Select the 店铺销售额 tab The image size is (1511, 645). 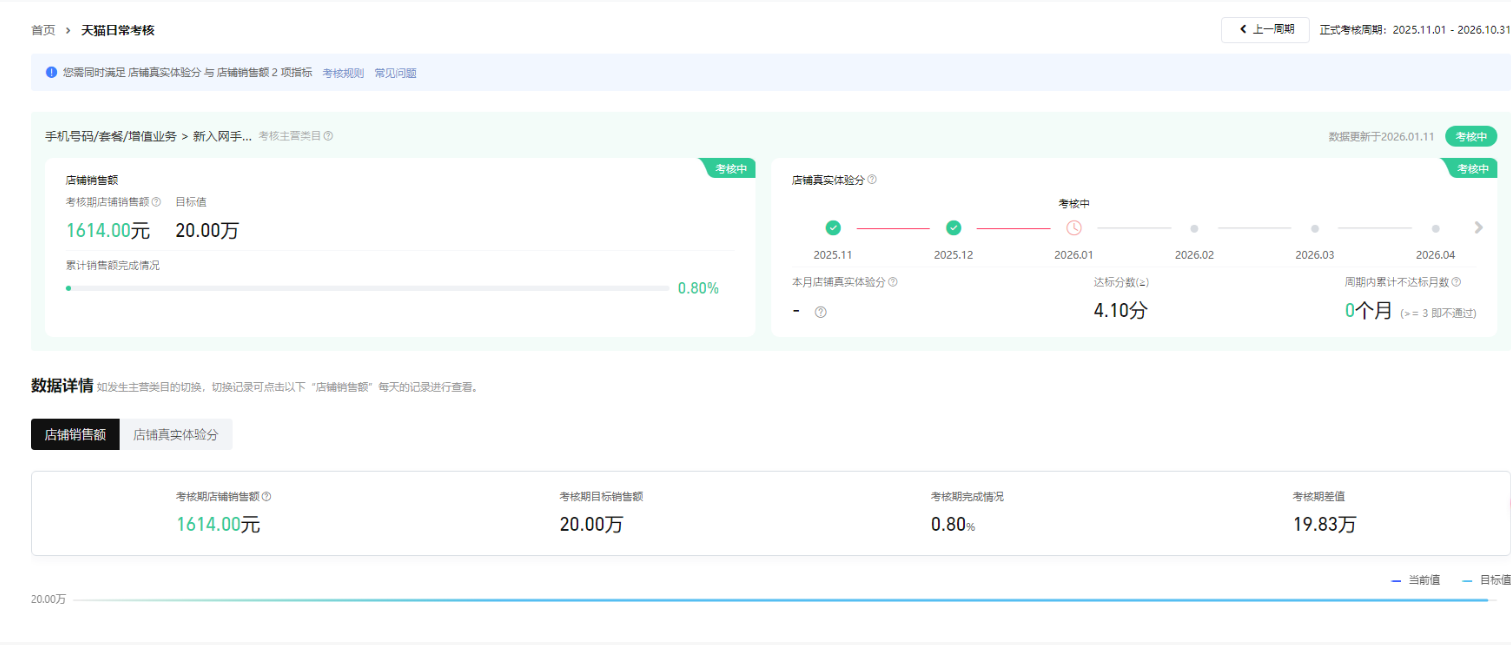[x=75, y=435]
